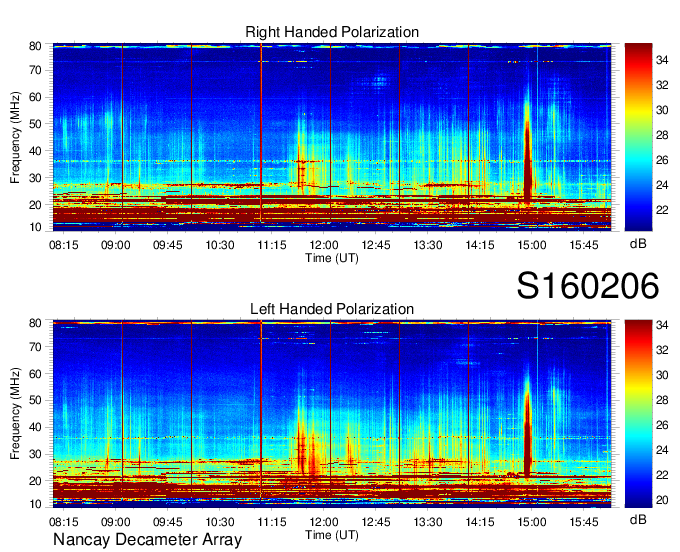Click the 08:15 tick label of Right Handed plot
The height and width of the screenshot is (552, 680).
pos(64,245)
